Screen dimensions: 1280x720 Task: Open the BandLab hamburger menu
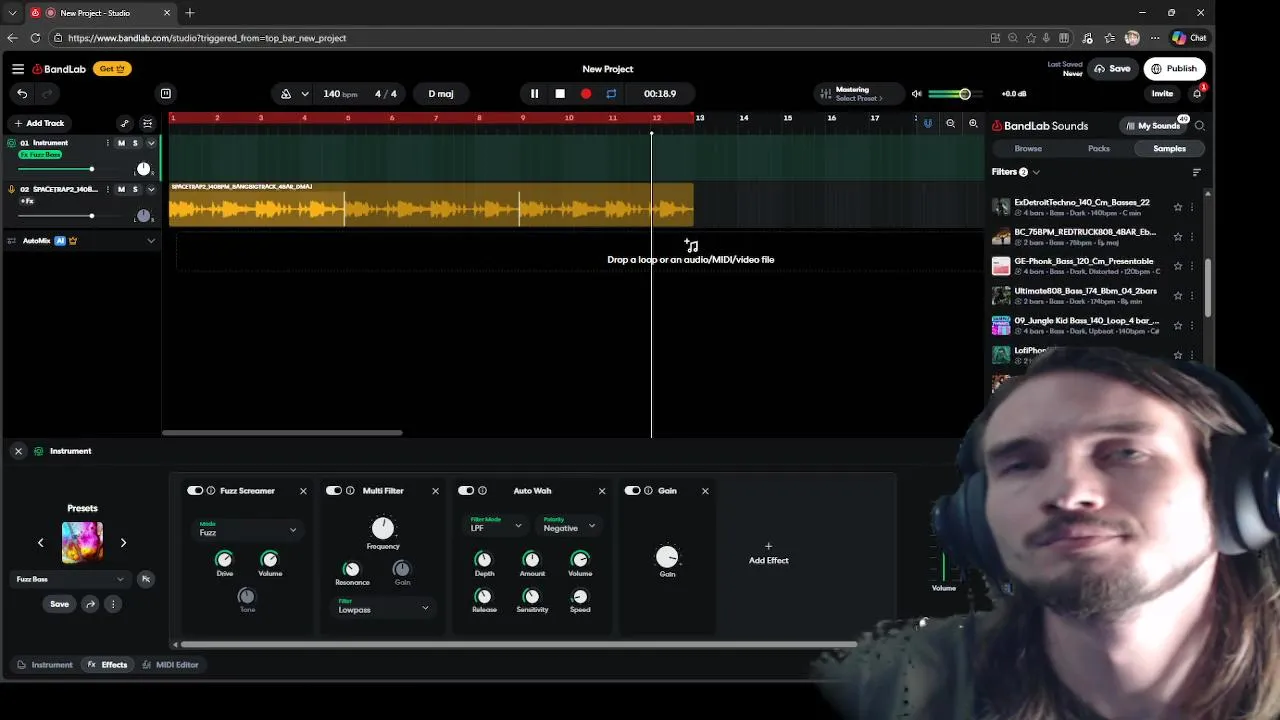coord(18,69)
